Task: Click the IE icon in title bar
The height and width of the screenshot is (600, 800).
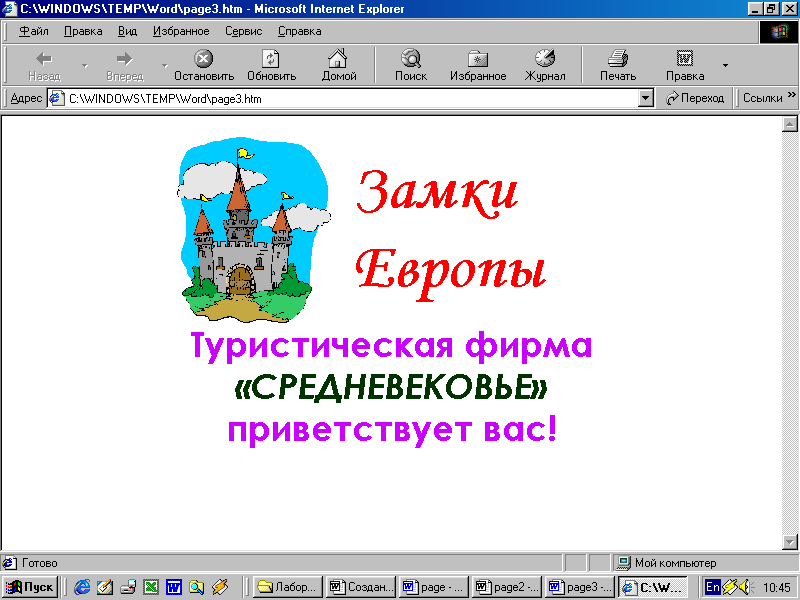Action: coord(10,9)
